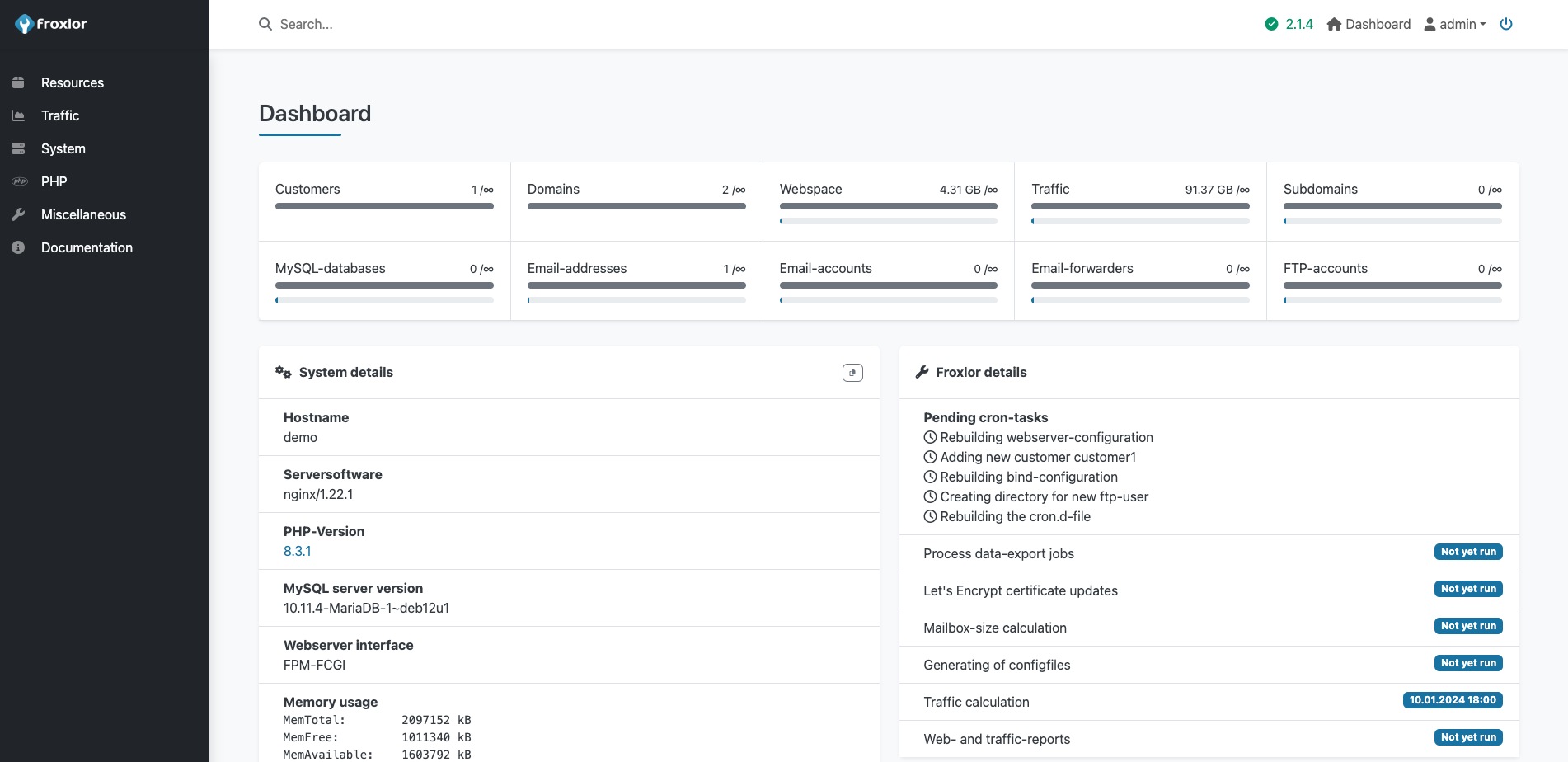The width and height of the screenshot is (1568, 762).
Task: Click the Not yet run badge for Let's Encrypt
Action: point(1468,589)
